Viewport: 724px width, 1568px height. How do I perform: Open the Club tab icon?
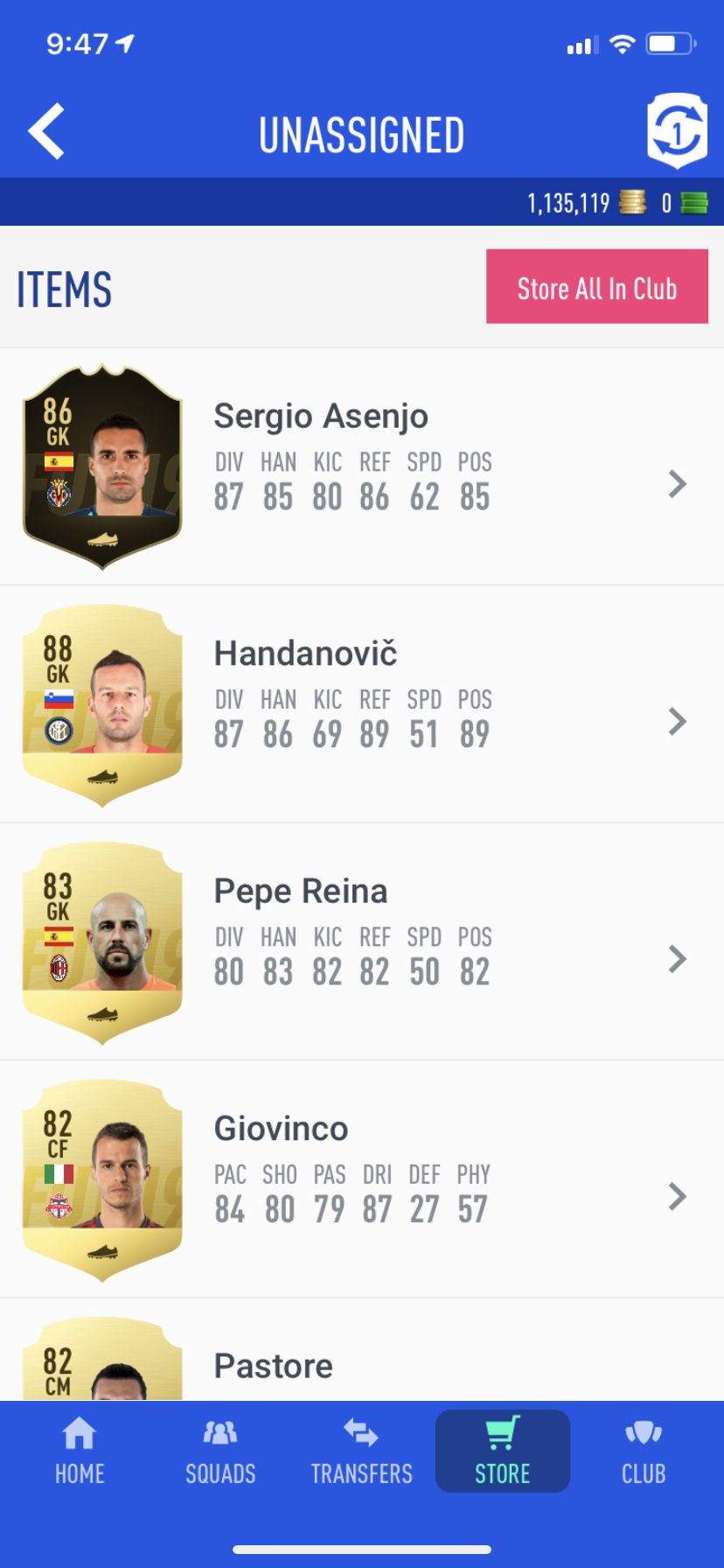(644, 1452)
